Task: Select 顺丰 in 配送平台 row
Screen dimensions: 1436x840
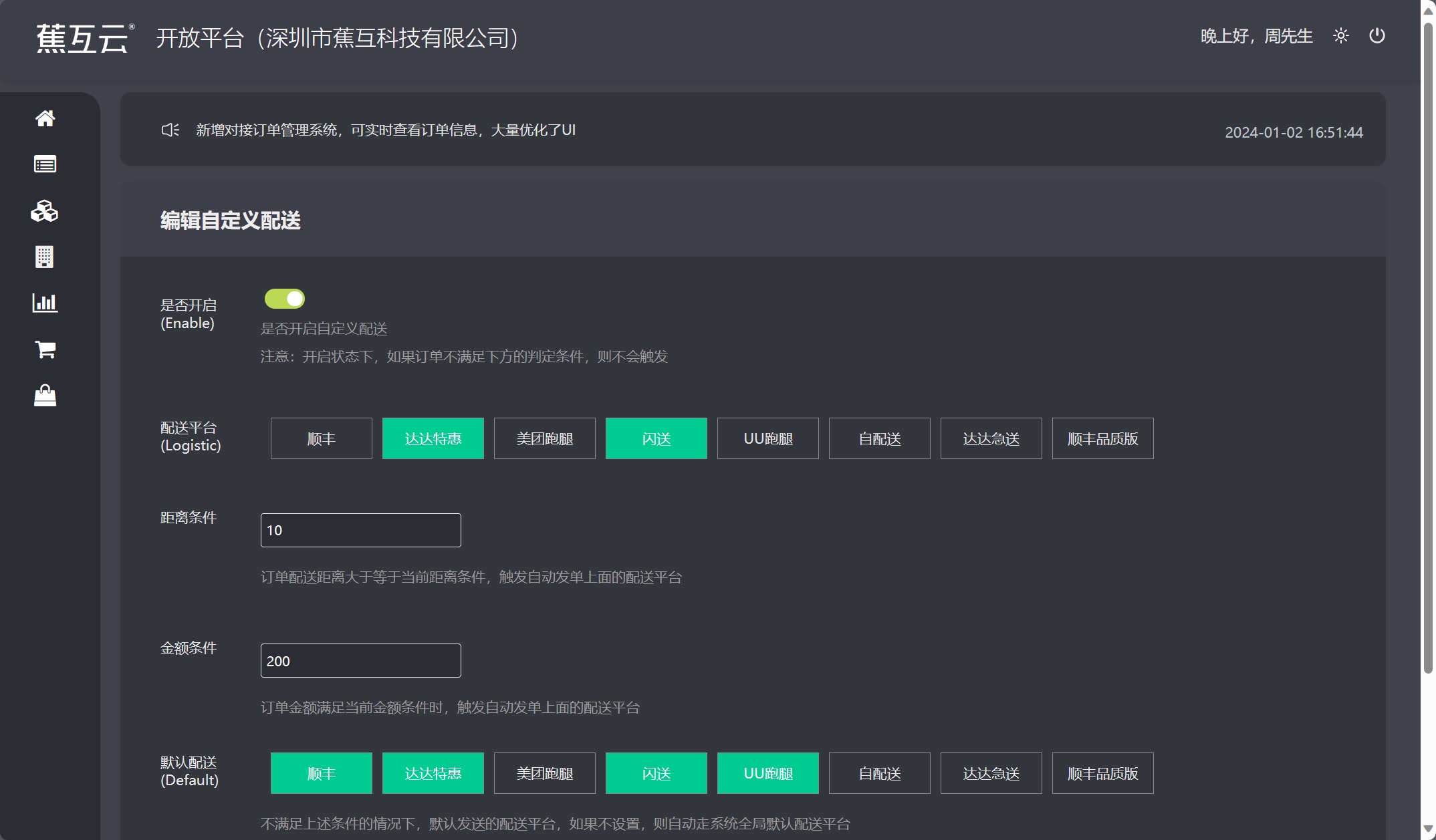Action: (x=322, y=438)
